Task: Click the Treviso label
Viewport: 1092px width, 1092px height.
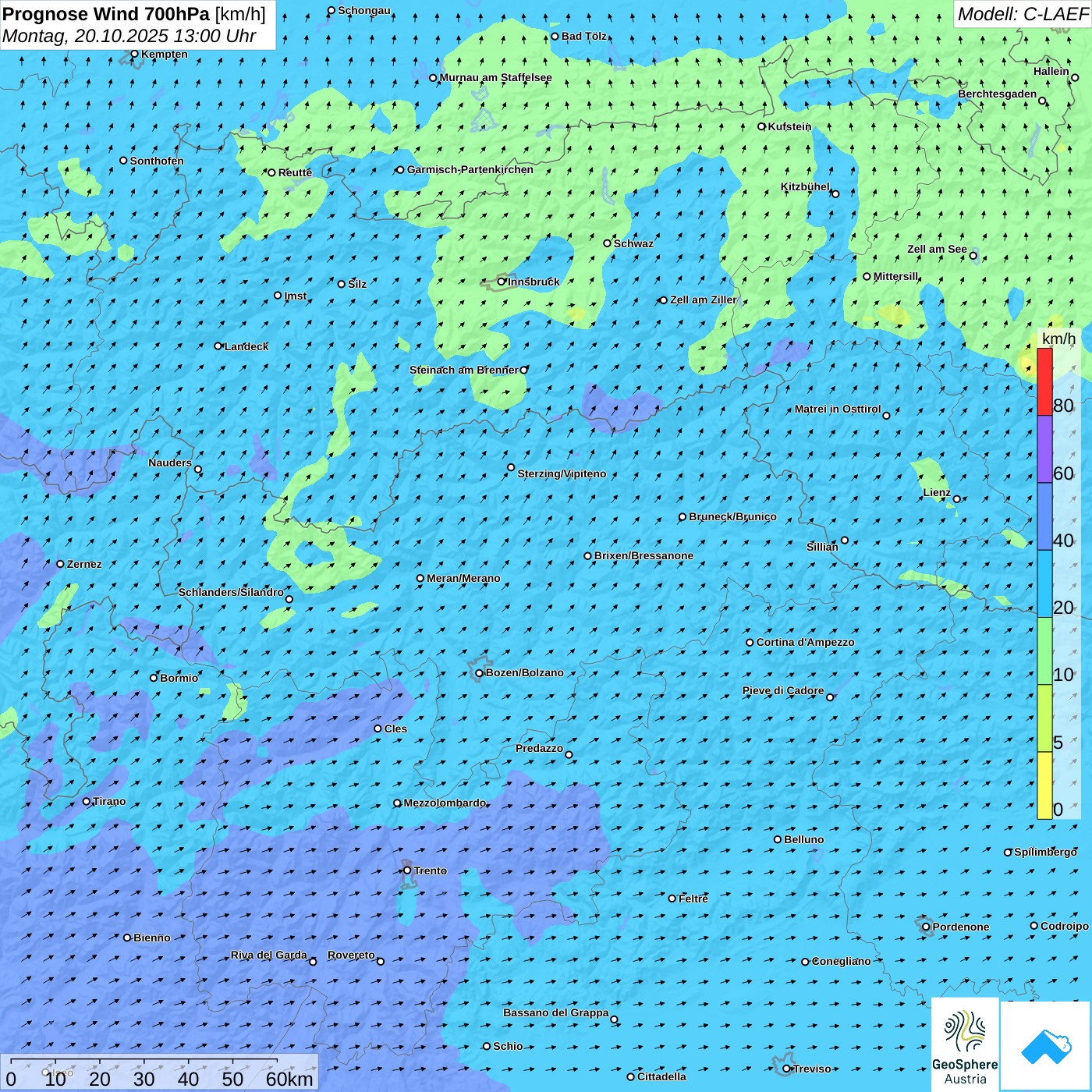Action: coord(812,1069)
